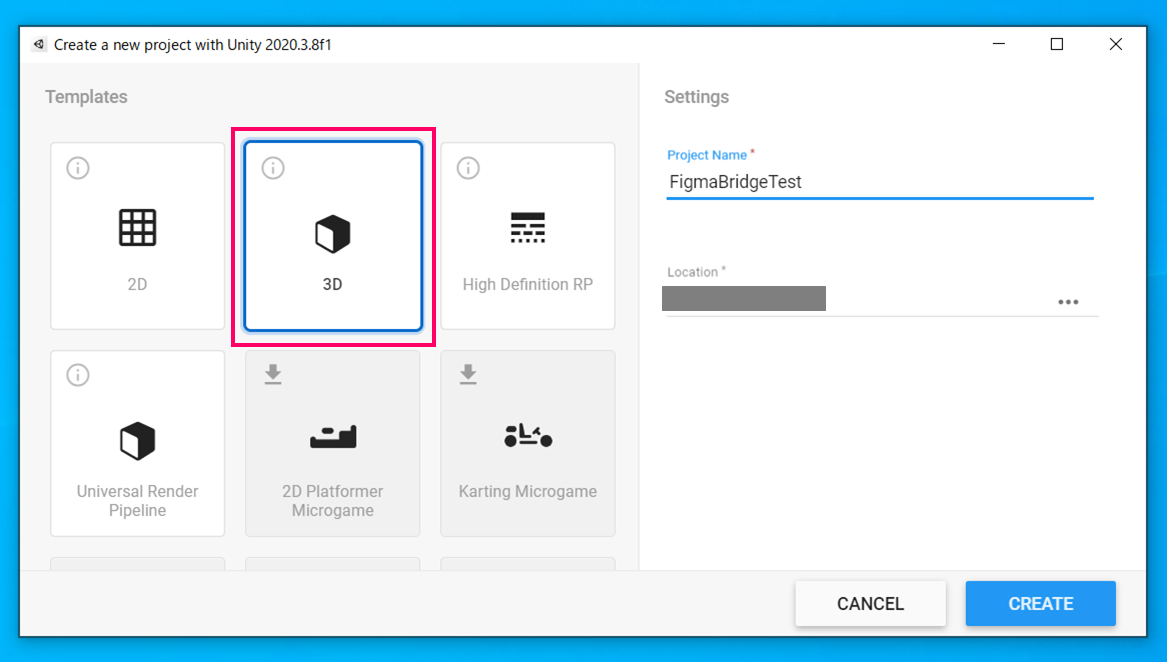This screenshot has width=1167, height=662.
Task: Open info for High Definition RP template
Action: pyautogui.click(x=468, y=168)
